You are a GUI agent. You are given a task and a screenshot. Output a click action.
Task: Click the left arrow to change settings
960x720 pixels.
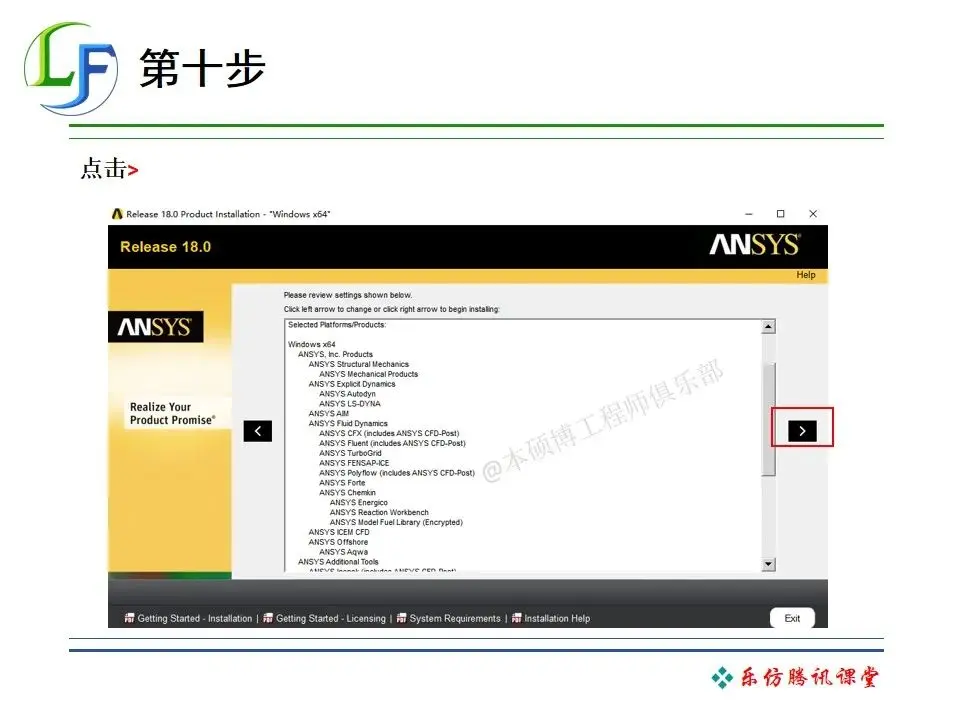pos(258,431)
